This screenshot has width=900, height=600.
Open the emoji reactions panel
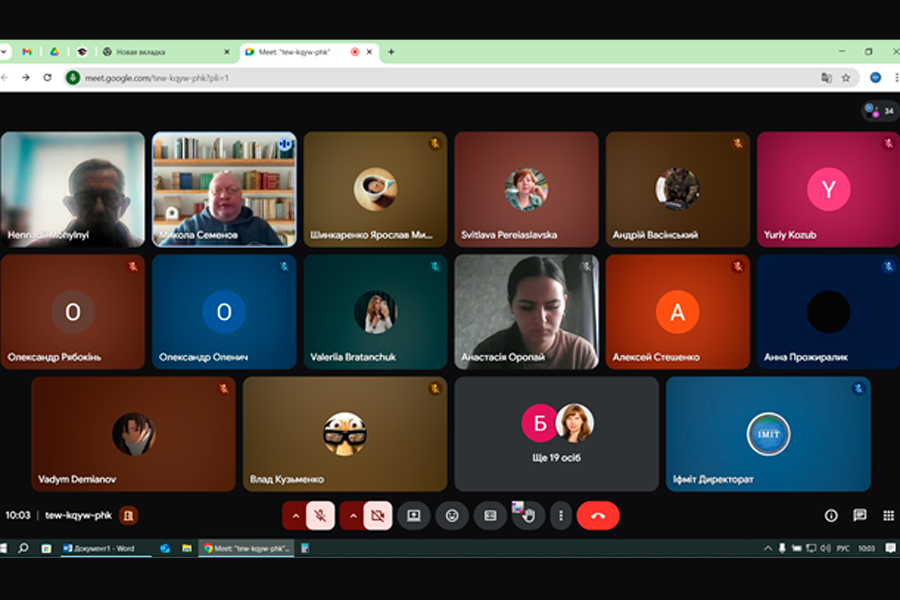(x=452, y=516)
